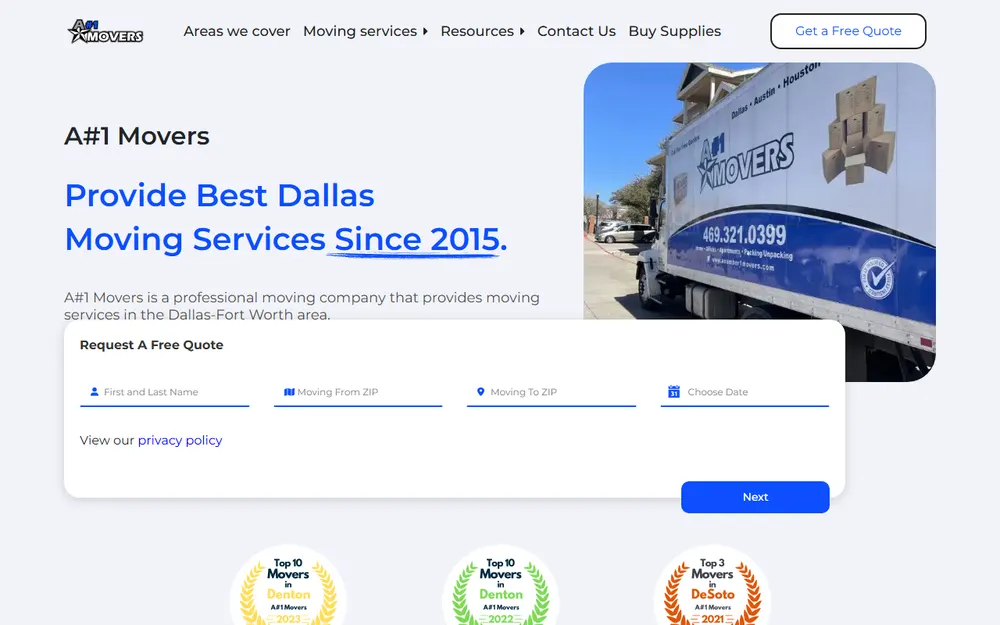Click Get a Free Quote button
Screen dimensions: 1000x625
848,31
